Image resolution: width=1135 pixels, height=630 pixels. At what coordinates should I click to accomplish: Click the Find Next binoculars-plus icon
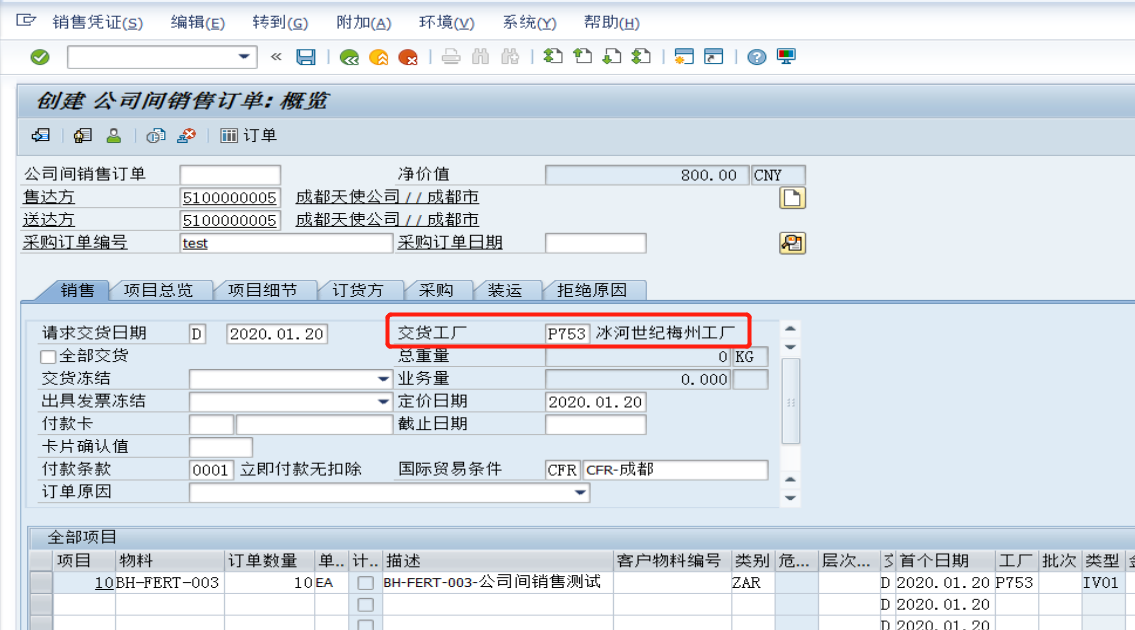pyautogui.click(x=510, y=56)
